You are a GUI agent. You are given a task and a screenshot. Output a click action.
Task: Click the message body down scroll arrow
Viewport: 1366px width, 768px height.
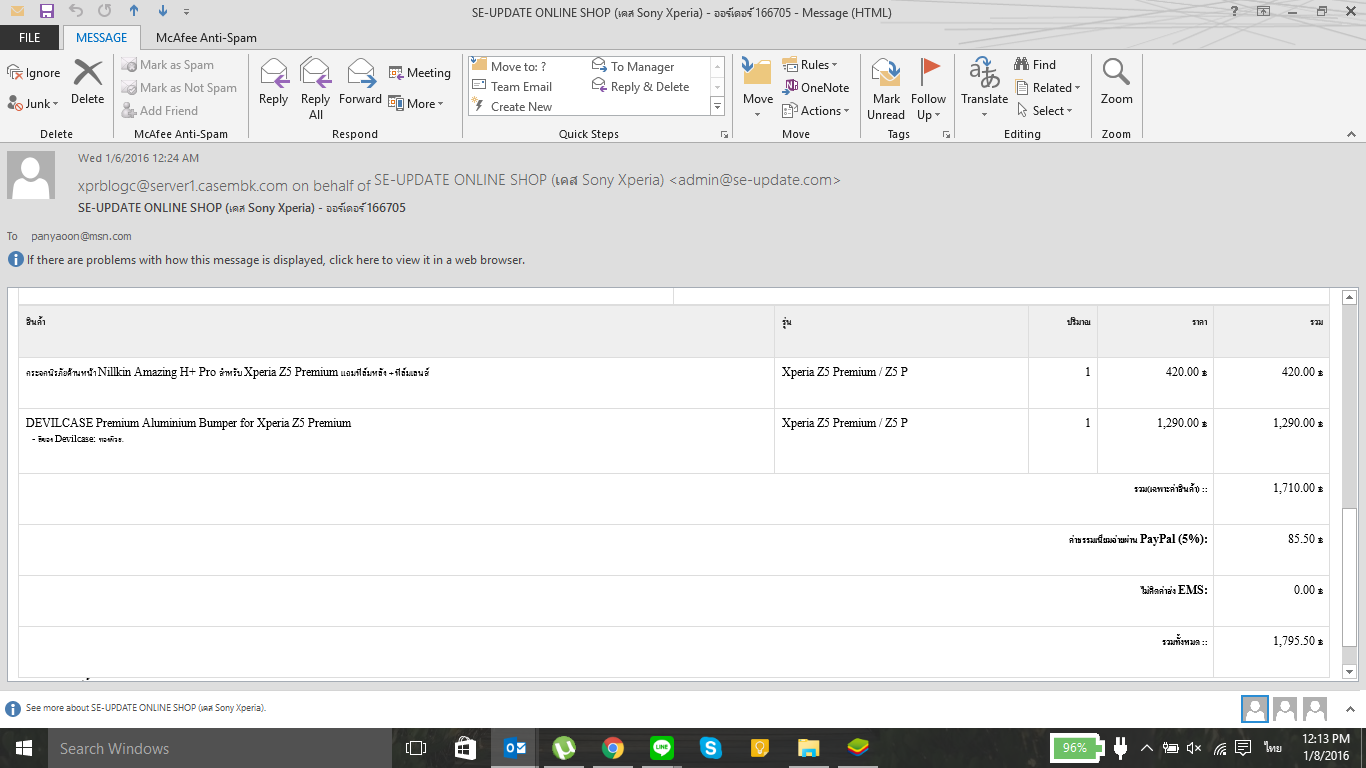point(1349,672)
